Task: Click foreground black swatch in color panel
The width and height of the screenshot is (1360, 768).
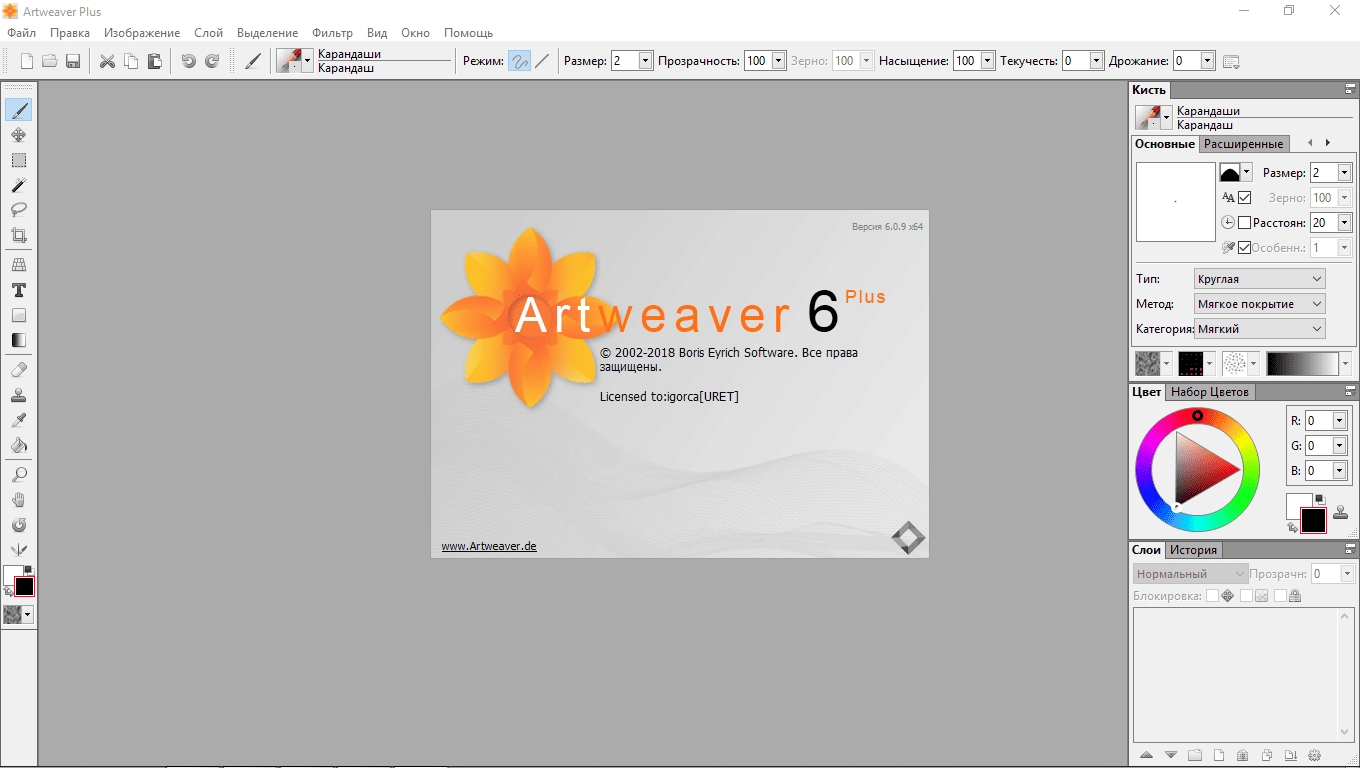Action: coord(1313,520)
